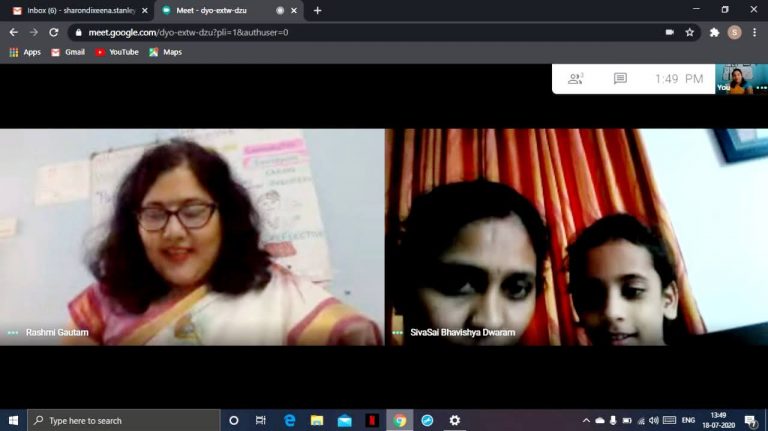Expand hidden system tray icons
This screenshot has height=431, width=768.
click(586, 421)
